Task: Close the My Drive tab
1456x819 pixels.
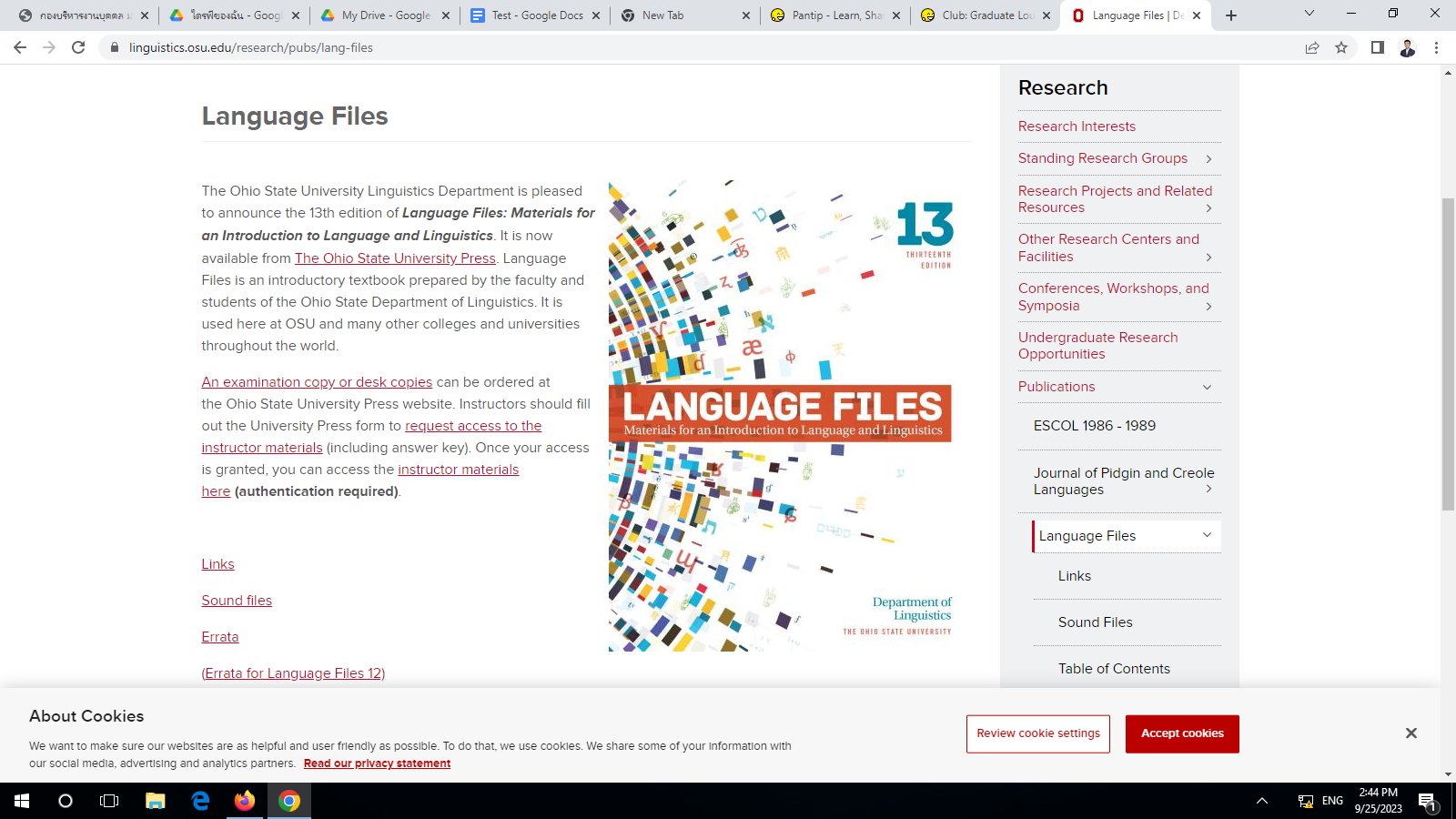Action: (446, 15)
